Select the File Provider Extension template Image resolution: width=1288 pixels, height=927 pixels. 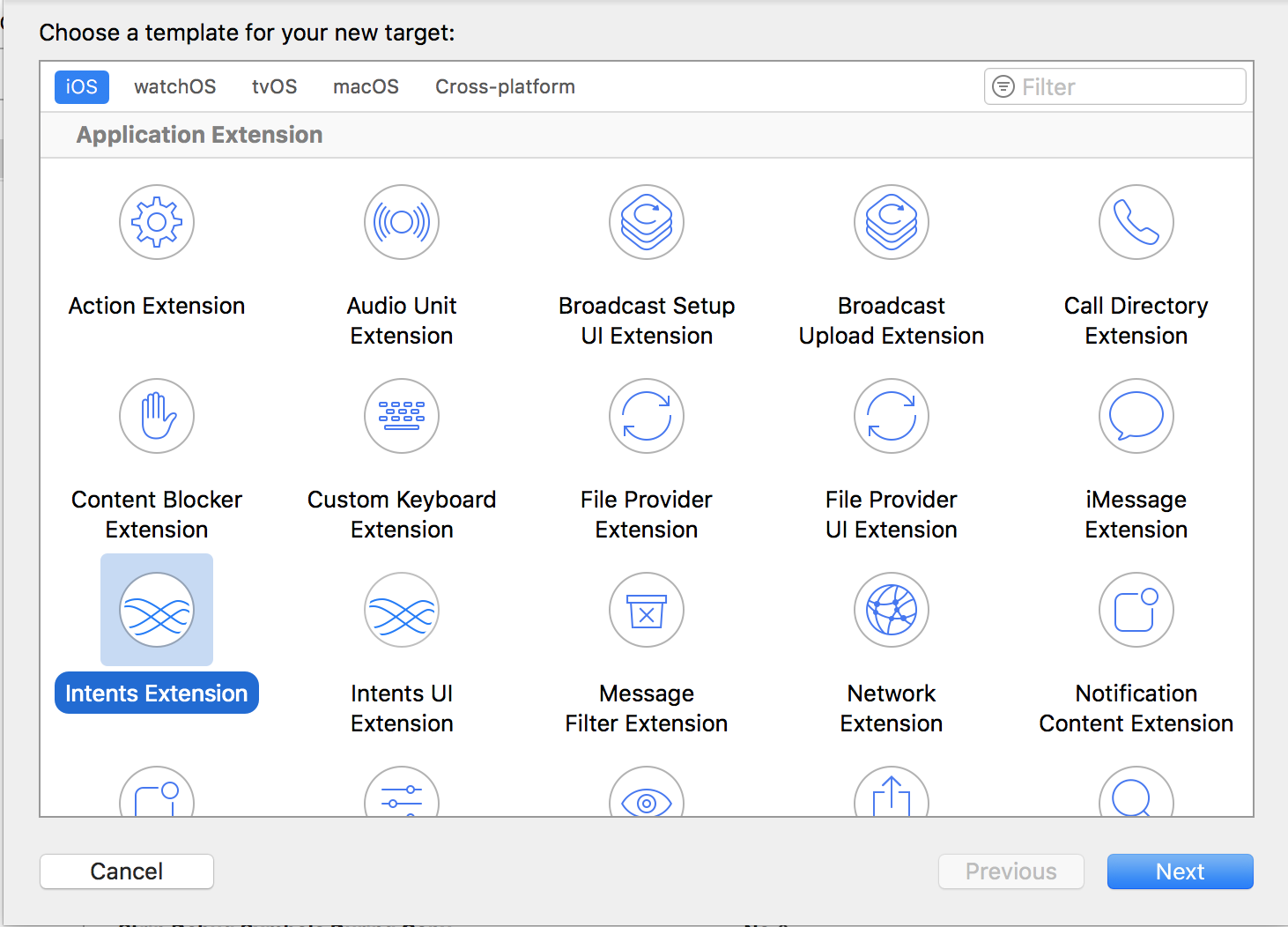(647, 416)
